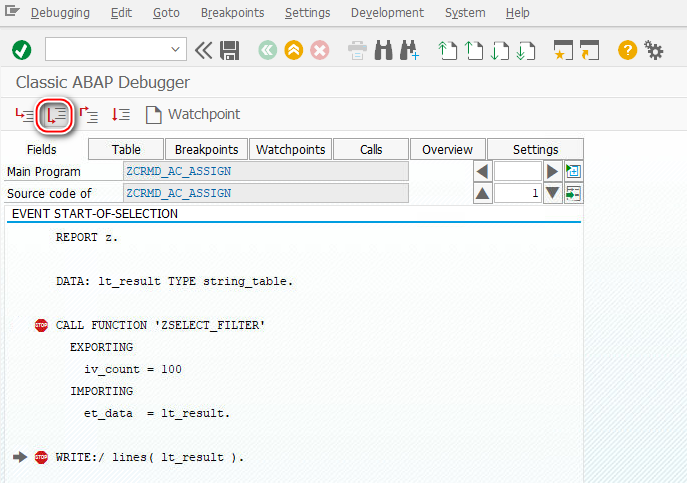Open the Edit menu
This screenshot has height=483, width=687.
coord(121,13)
